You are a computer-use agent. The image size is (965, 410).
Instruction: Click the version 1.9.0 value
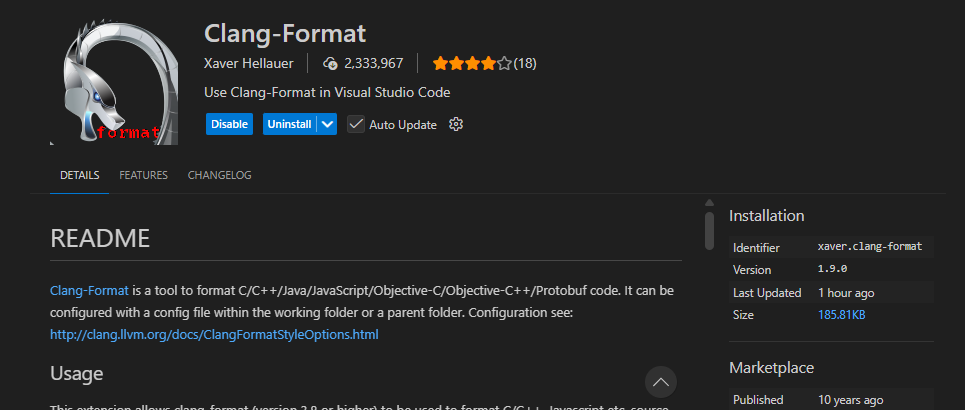(833, 269)
